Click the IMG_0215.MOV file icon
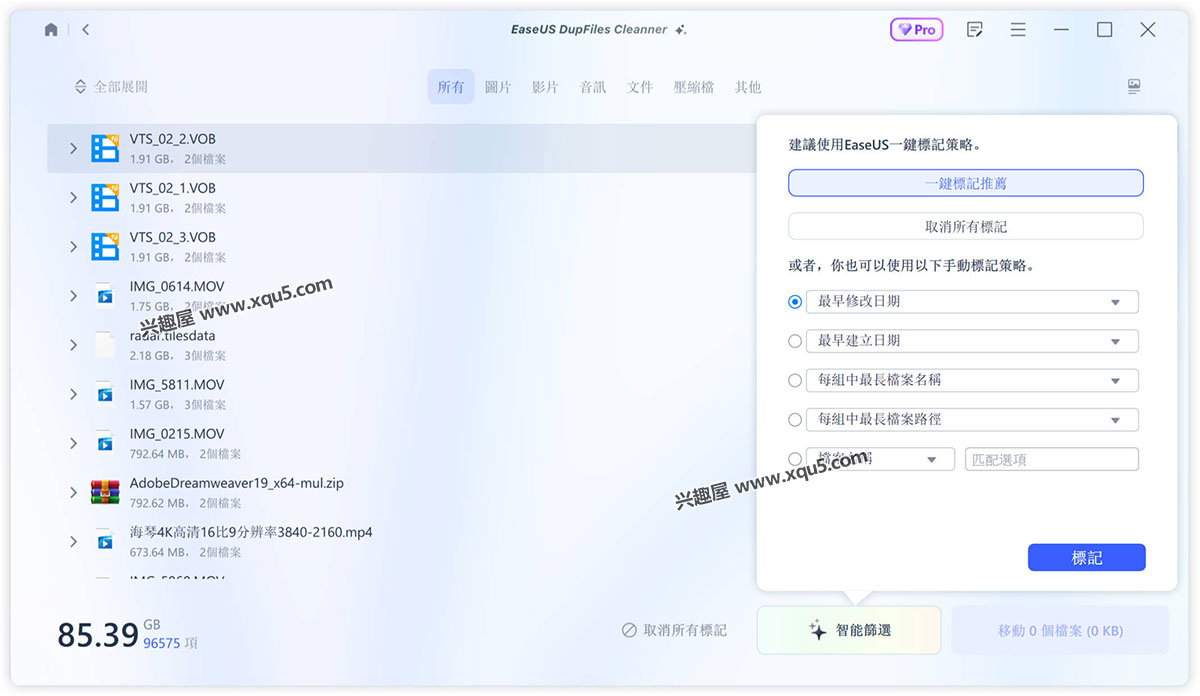The image size is (1200, 696). (x=105, y=442)
